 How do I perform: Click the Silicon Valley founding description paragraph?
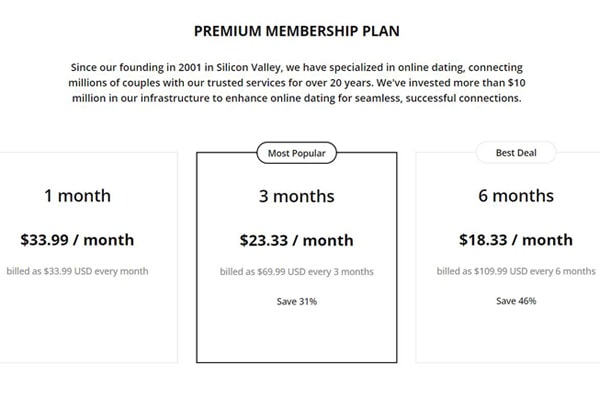click(297, 83)
